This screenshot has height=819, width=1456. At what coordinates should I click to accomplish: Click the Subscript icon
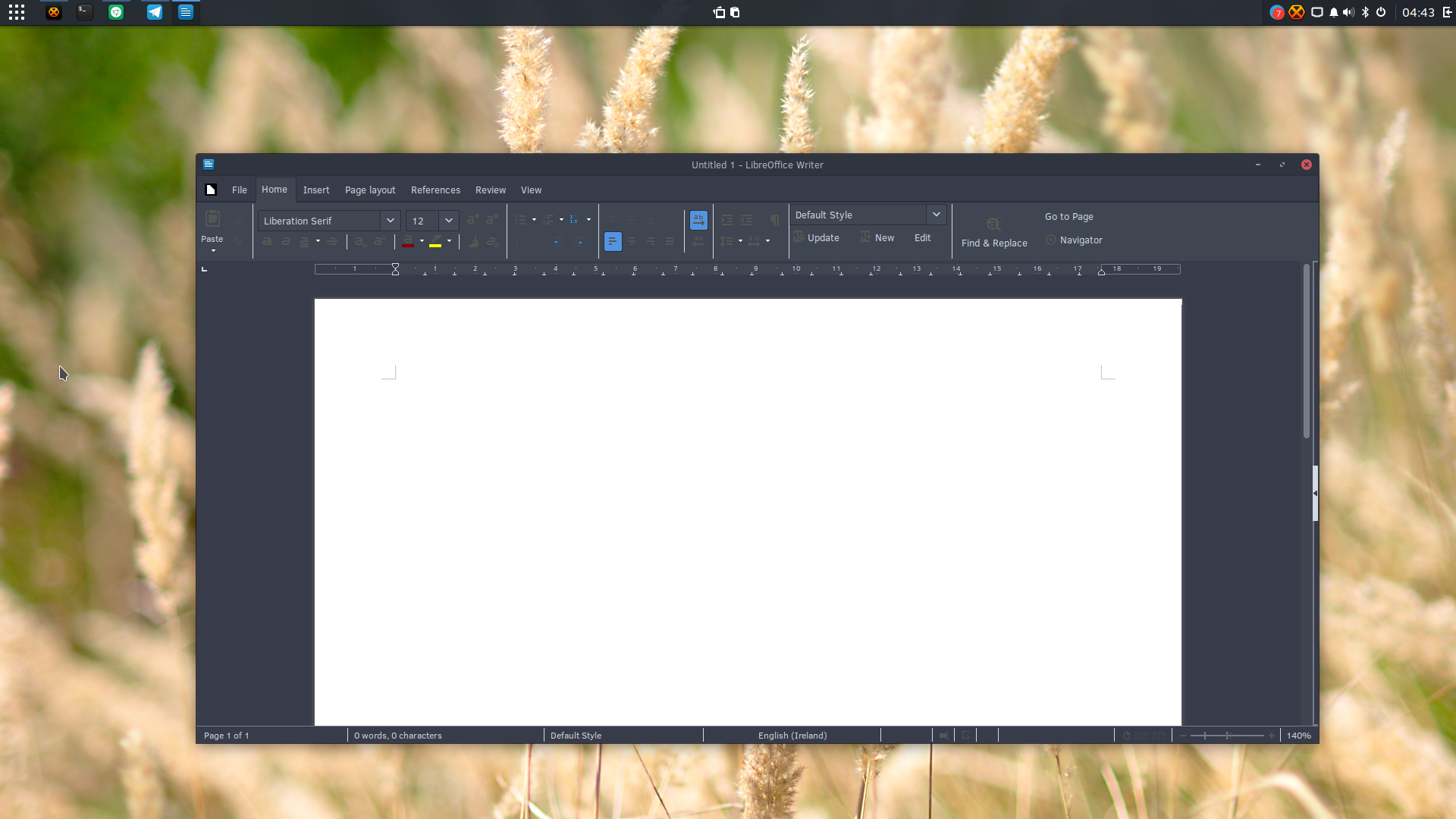coord(360,241)
